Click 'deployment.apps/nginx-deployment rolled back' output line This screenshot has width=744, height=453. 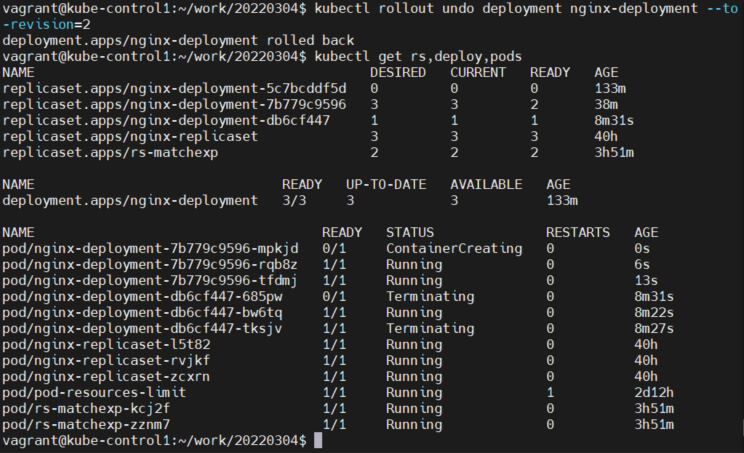(x=178, y=40)
